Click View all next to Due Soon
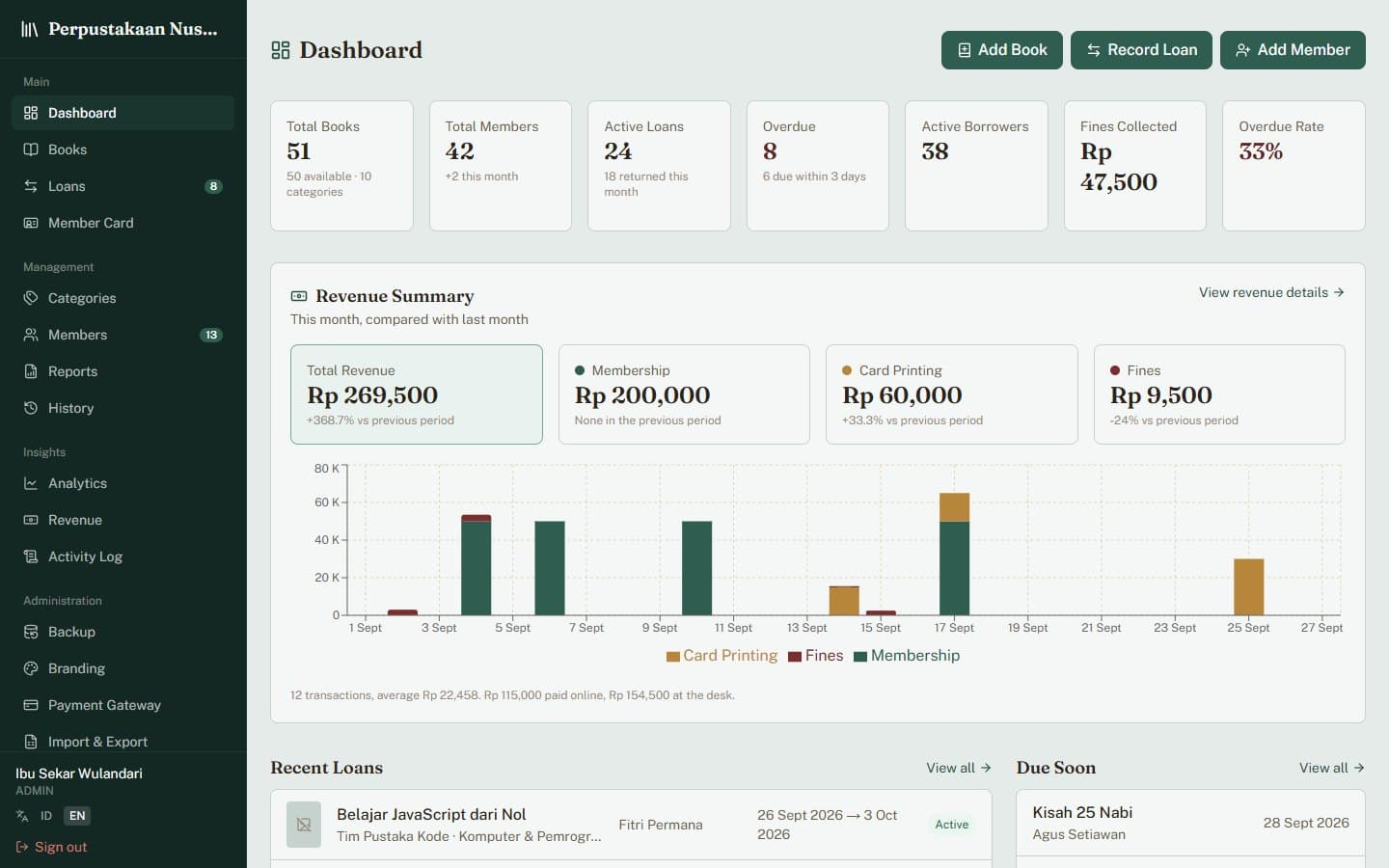Image resolution: width=1389 pixels, height=868 pixels. pyautogui.click(x=1331, y=768)
